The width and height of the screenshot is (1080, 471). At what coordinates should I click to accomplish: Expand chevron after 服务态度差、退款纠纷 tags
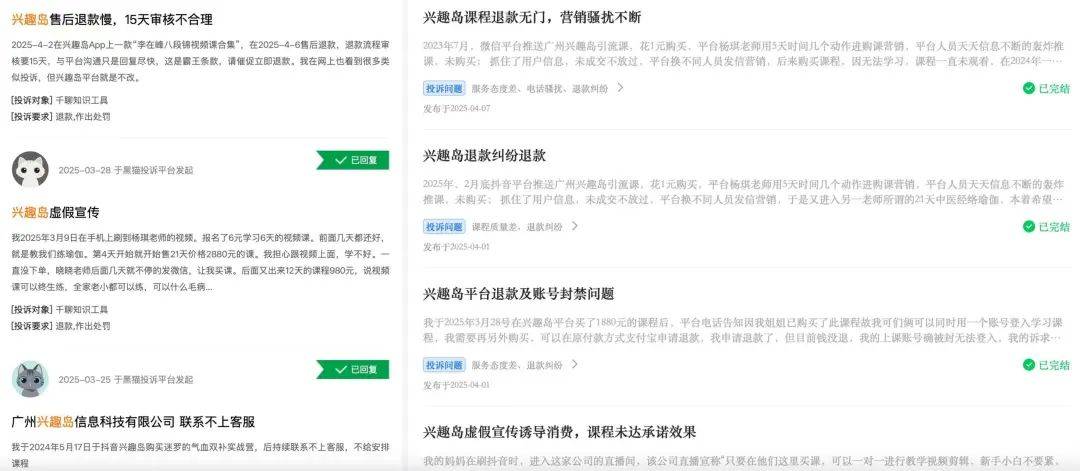coord(574,365)
